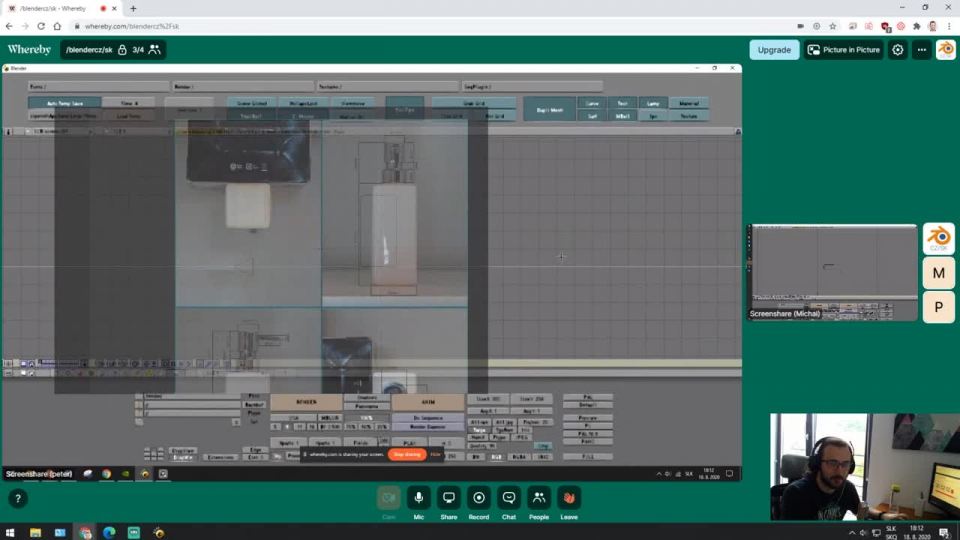Click the ANIM button in shared Blender
The height and width of the screenshot is (540, 960).
pos(427,402)
